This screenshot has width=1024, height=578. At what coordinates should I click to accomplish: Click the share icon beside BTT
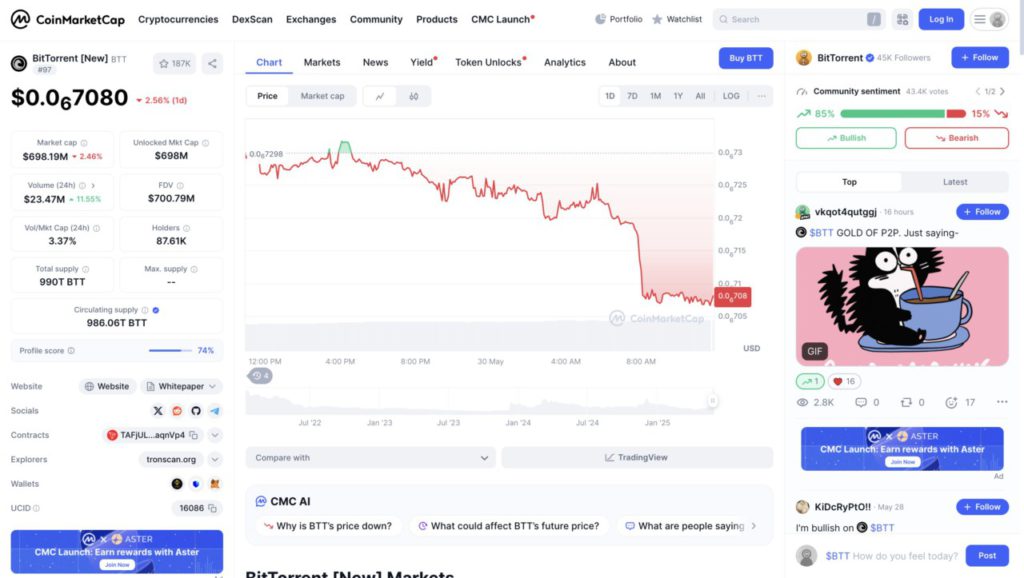pyautogui.click(x=212, y=64)
